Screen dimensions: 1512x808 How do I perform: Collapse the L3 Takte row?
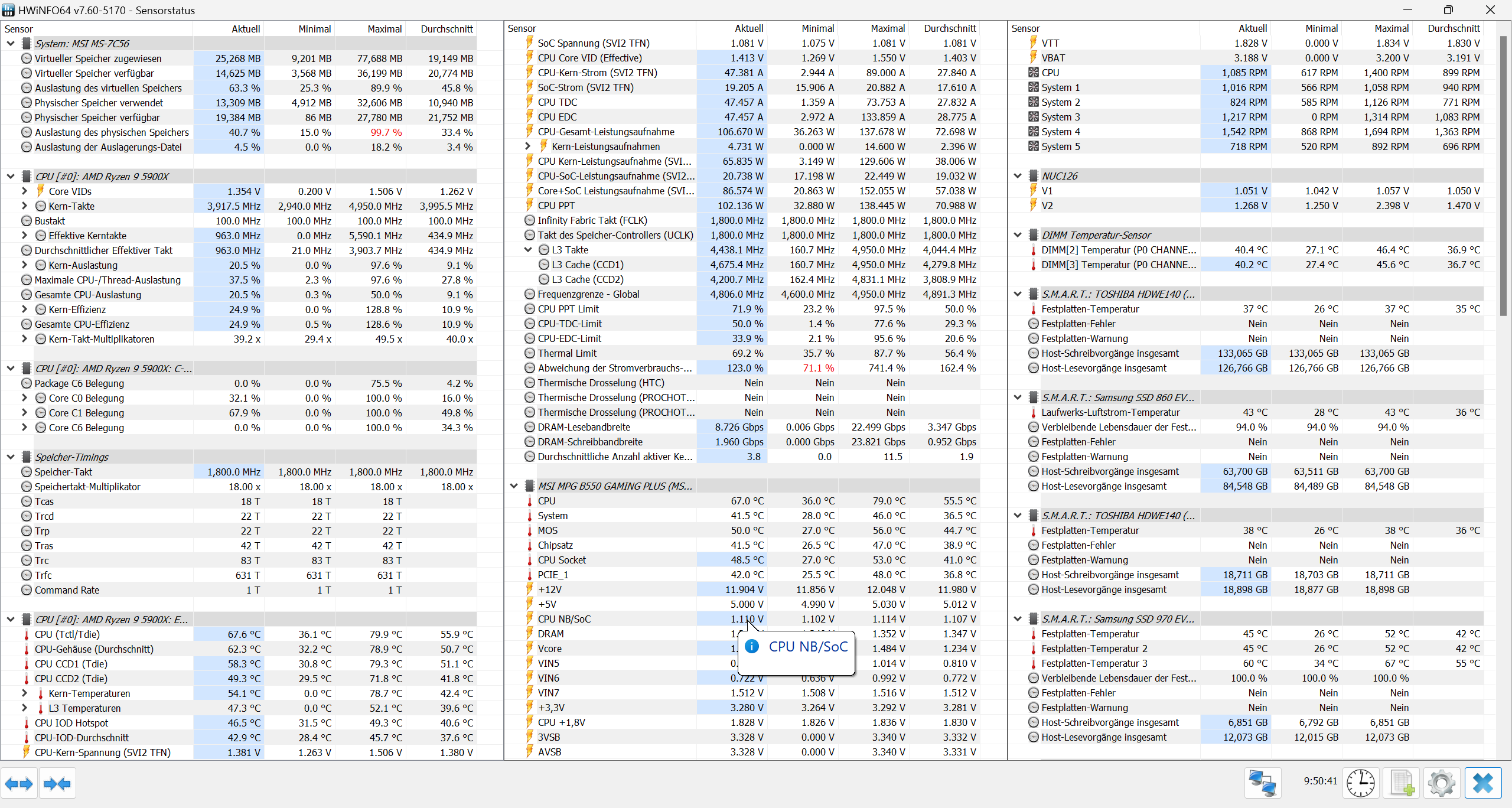pos(528,250)
